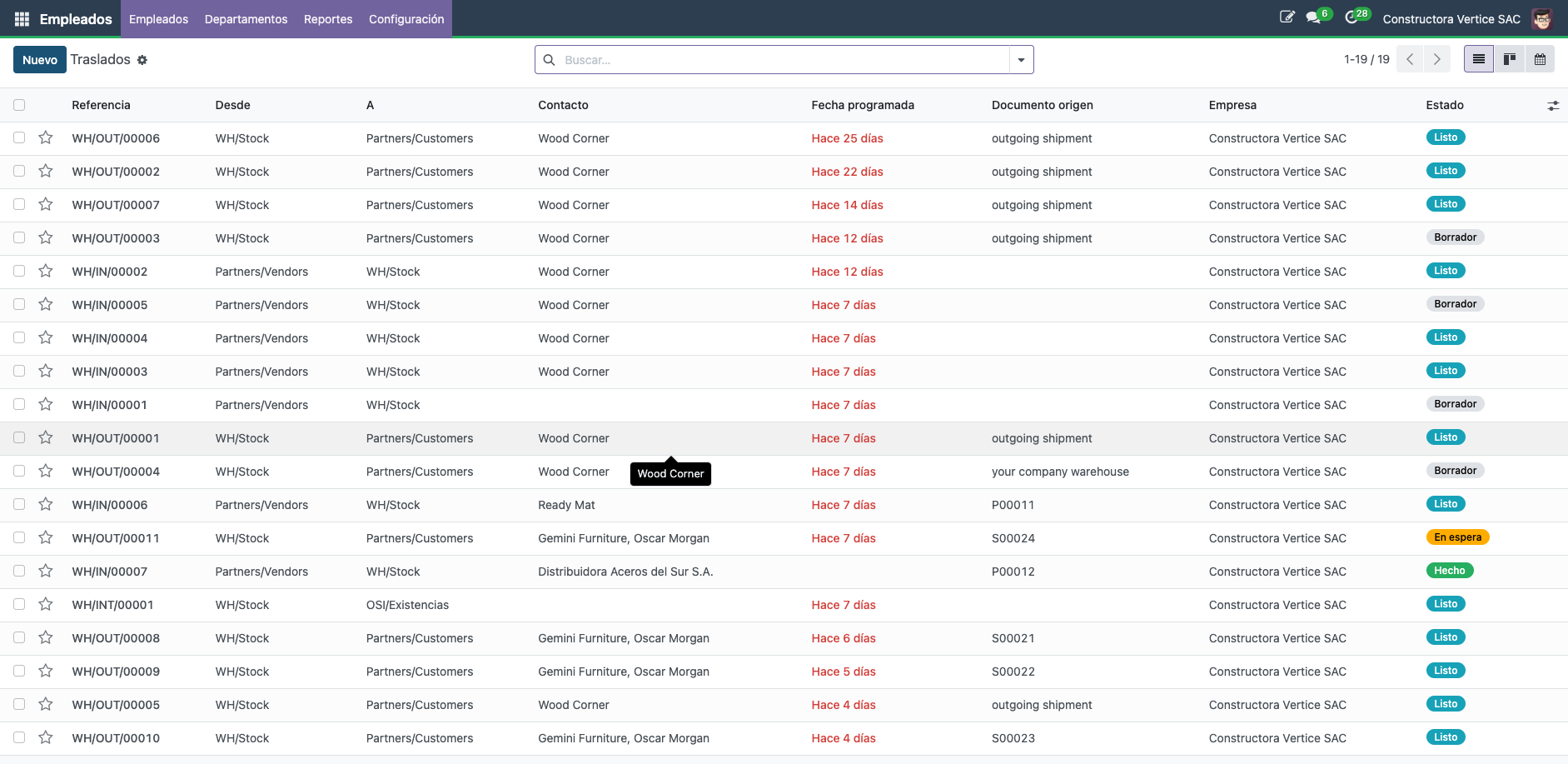Go to the previous page of records
The width and height of the screenshot is (1568, 764).
[x=1410, y=59]
